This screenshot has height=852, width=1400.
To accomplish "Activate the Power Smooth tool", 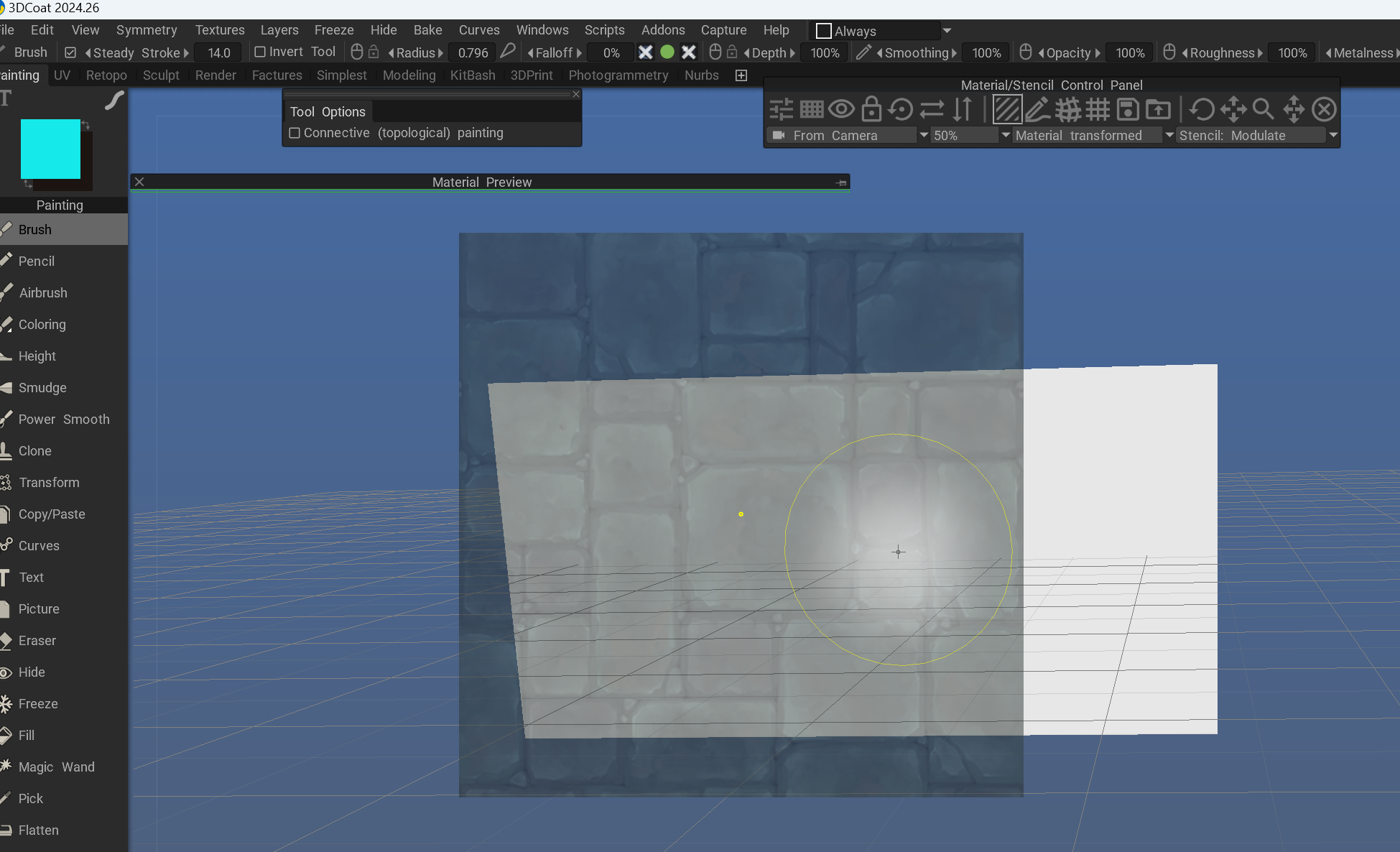I will coord(64,419).
